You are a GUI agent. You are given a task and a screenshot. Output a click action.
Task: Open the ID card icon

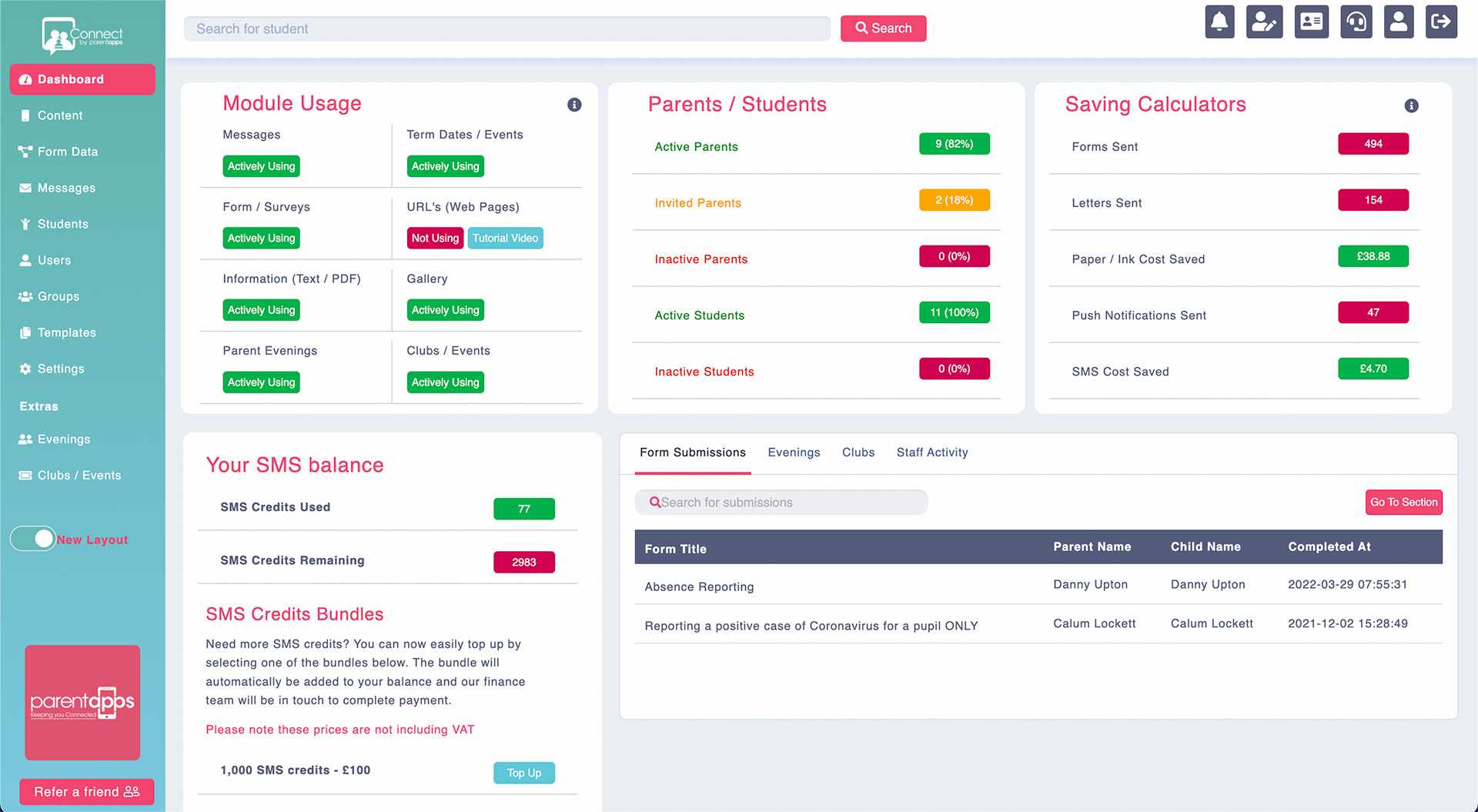(1312, 22)
